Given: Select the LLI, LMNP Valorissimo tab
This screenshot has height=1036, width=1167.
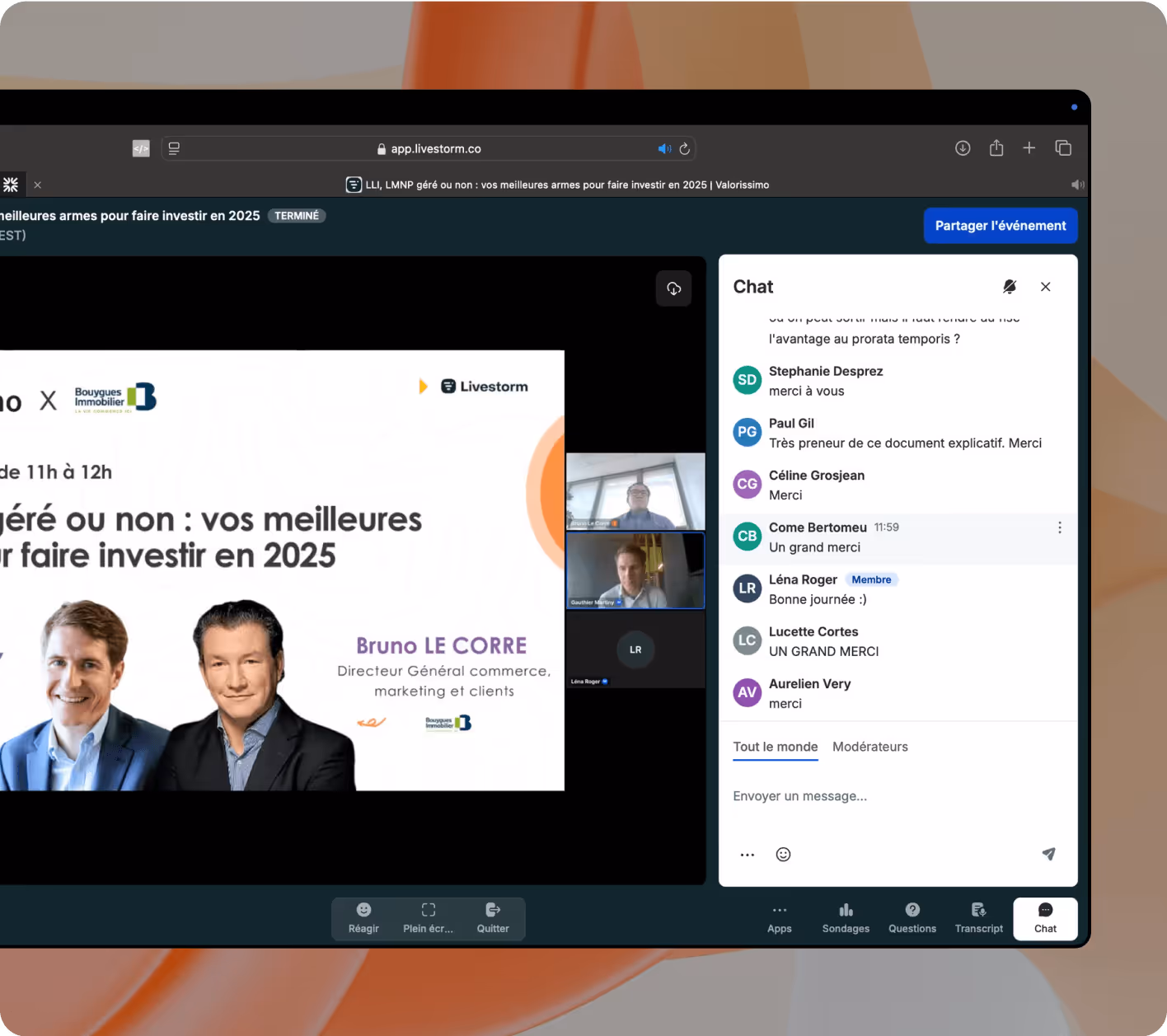Looking at the screenshot, I should coord(557,185).
